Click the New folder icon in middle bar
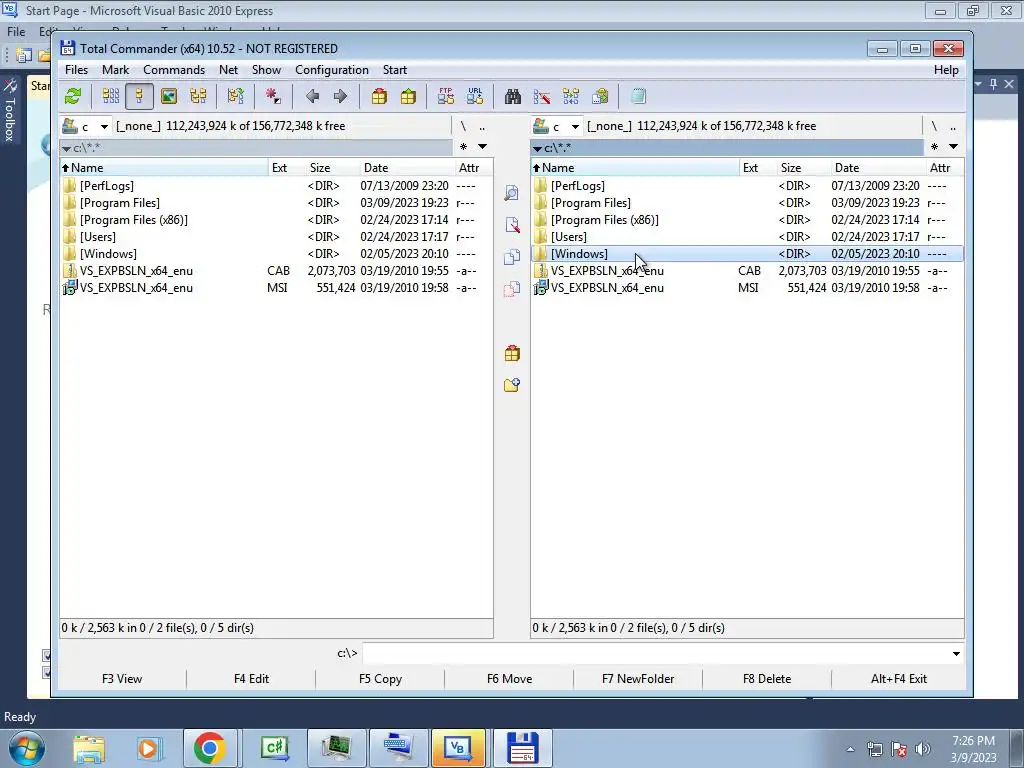1024x768 pixels. click(x=512, y=385)
